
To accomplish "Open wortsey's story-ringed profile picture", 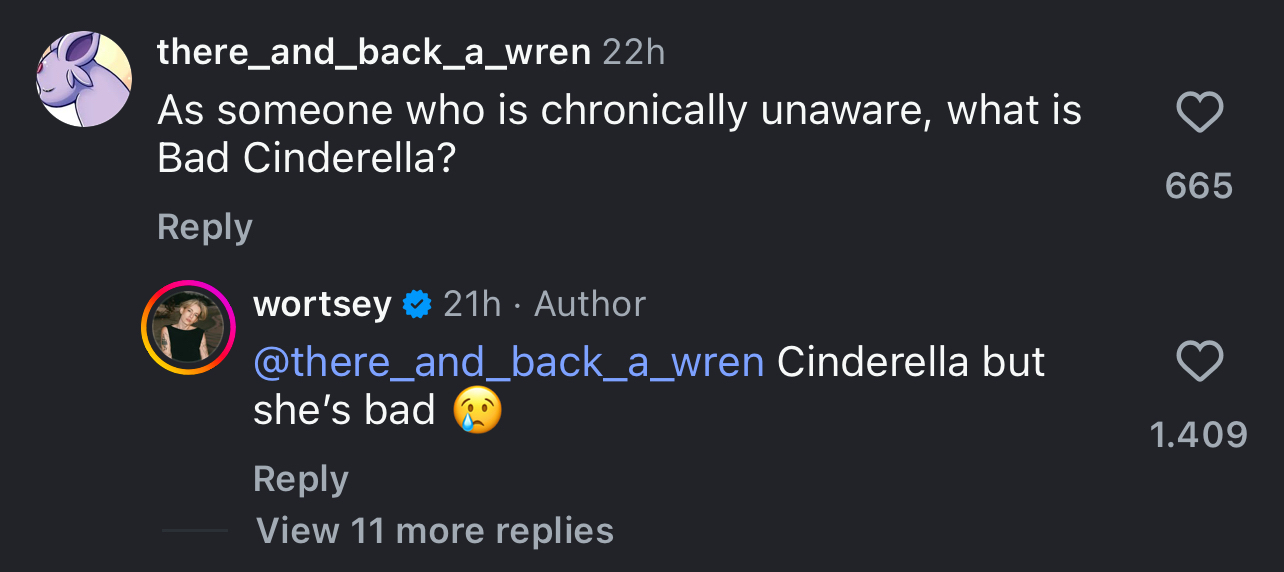I will coord(187,327).
